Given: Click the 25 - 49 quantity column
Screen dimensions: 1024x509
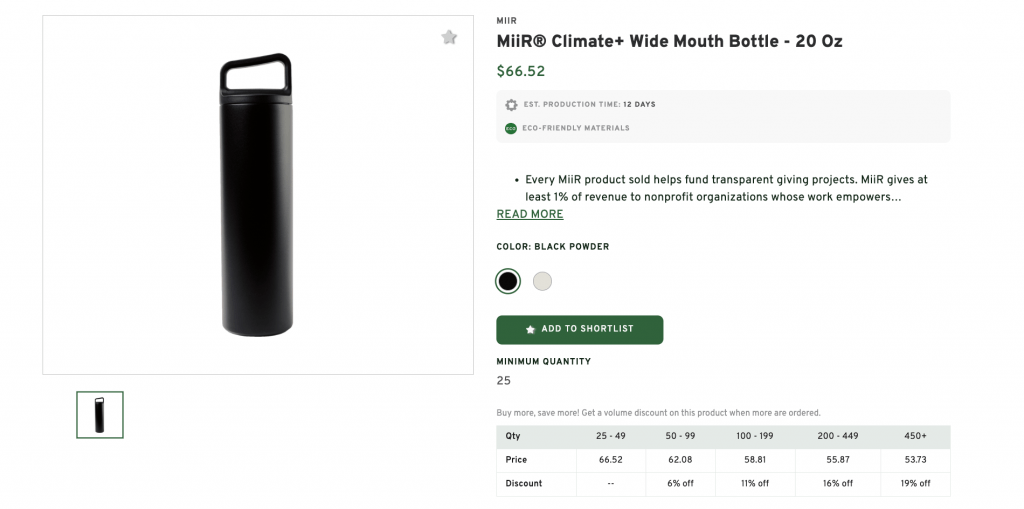Looking at the screenshot, I should click(610, 436).
